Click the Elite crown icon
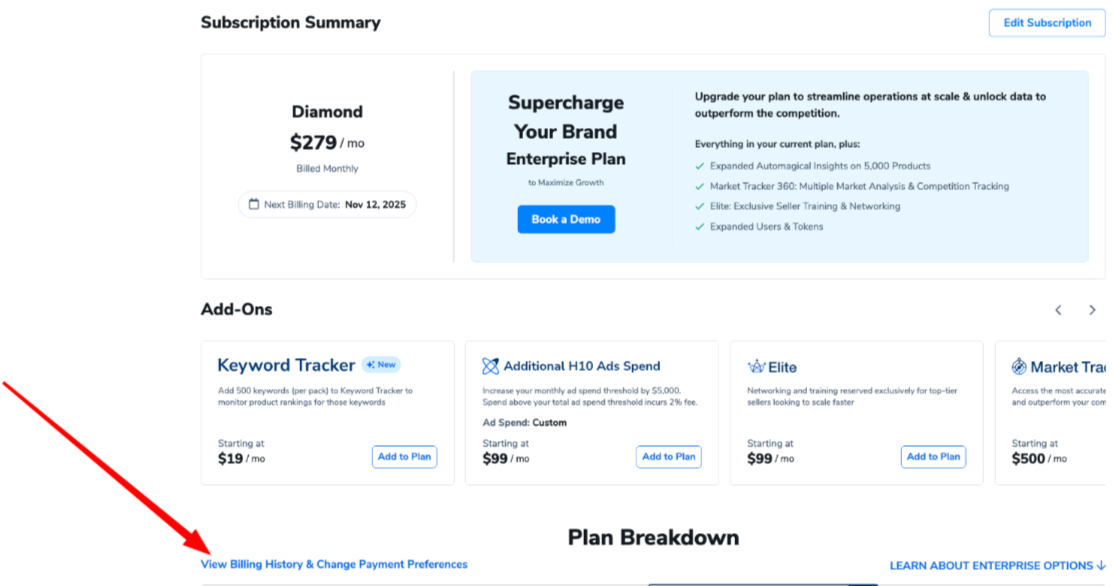1113x586 pixels. [756, 367]
